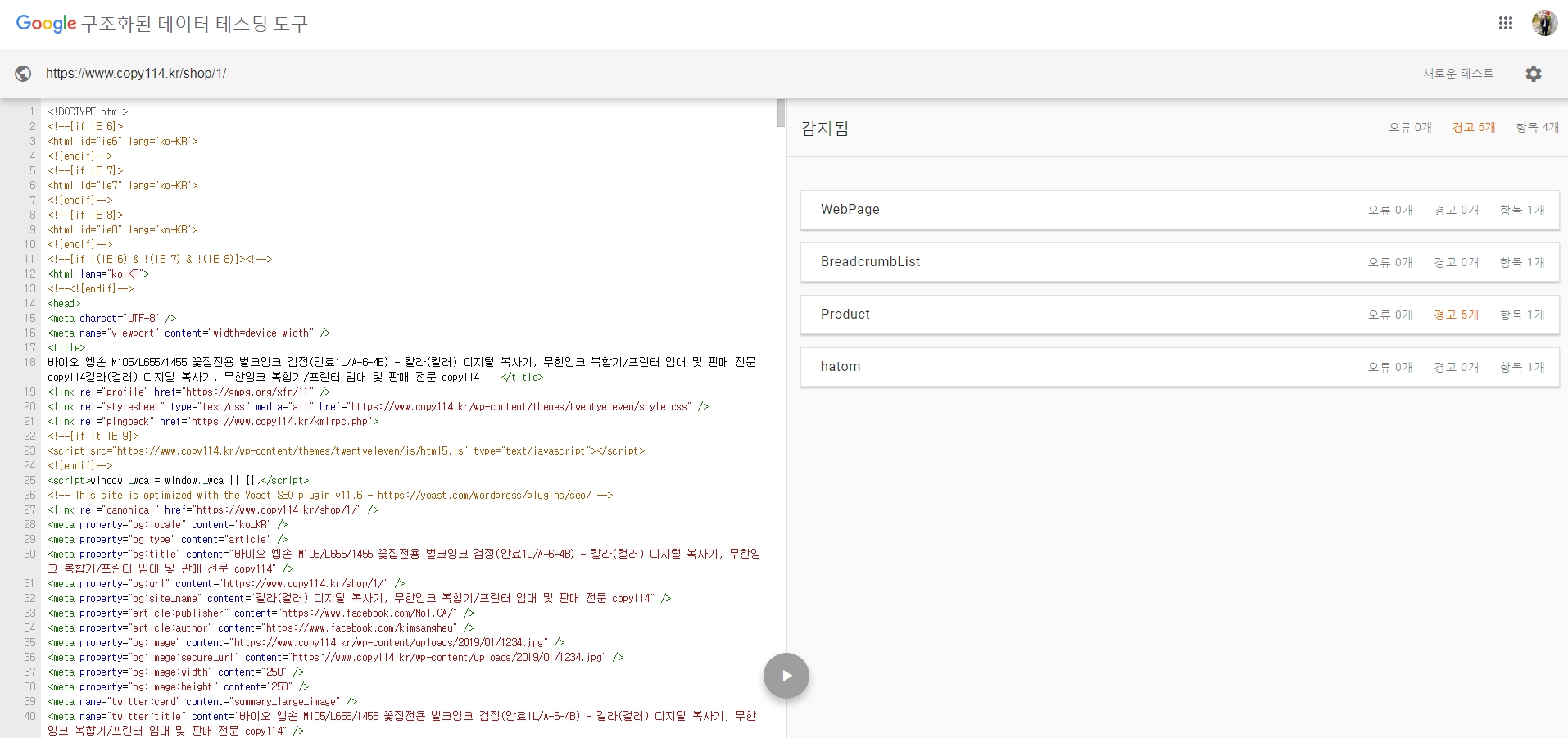Click the 항목 1개 count on WebPage row
Viewport: 1568px width, 738px height.
(x=1522, y=210)
